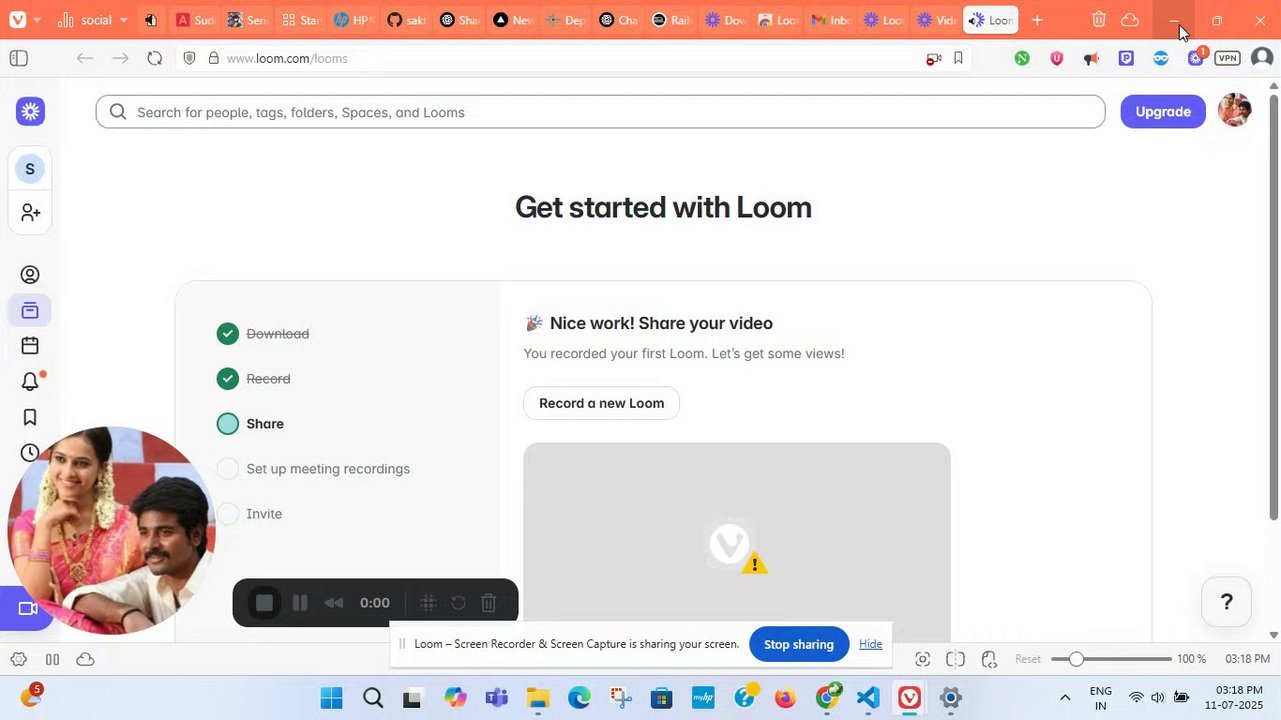Viewport: 1281px width, 720px height.
Task: Delete the recording with trash icon
Action: coord(489,603)
